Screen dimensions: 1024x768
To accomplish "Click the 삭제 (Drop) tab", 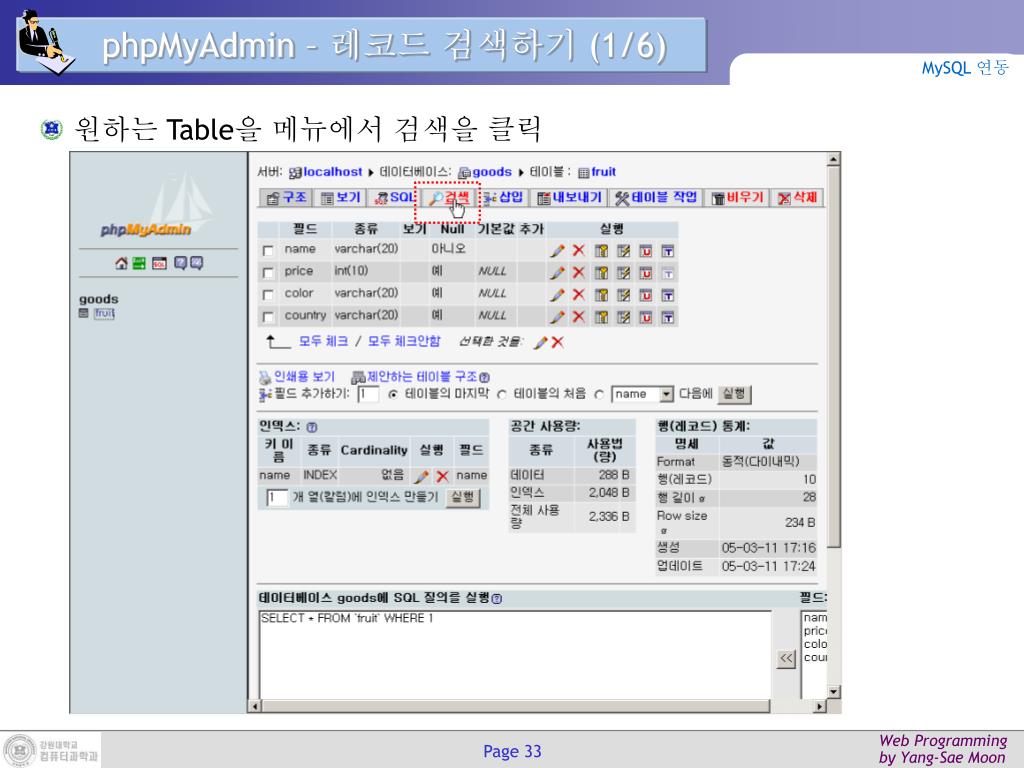I will (x=797, y=198).
